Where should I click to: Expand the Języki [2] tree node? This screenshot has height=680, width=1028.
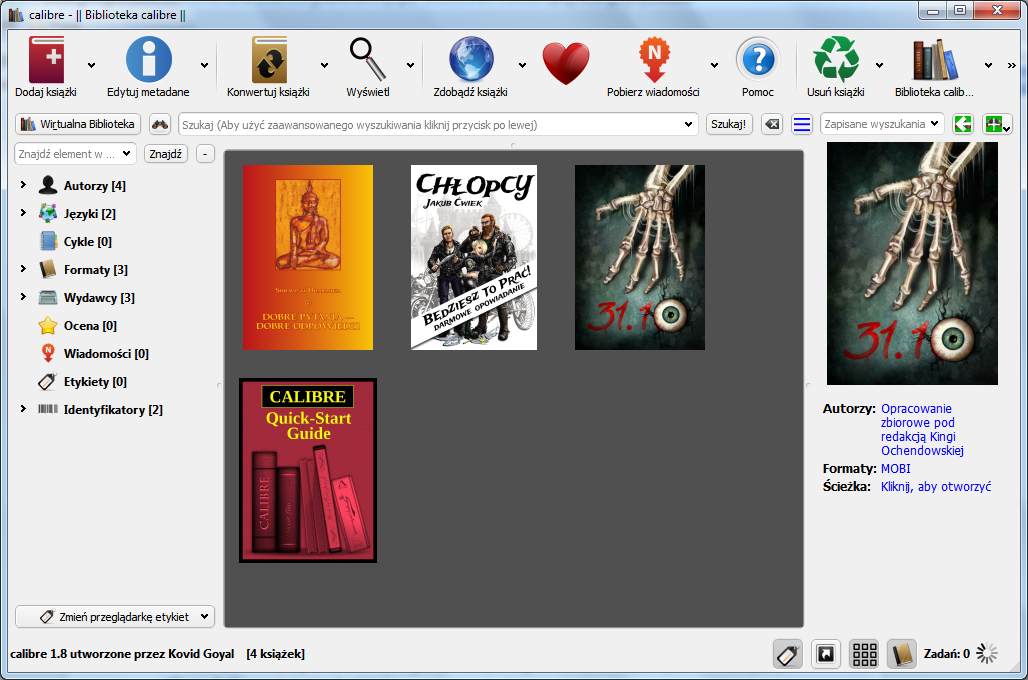(23, 212)
